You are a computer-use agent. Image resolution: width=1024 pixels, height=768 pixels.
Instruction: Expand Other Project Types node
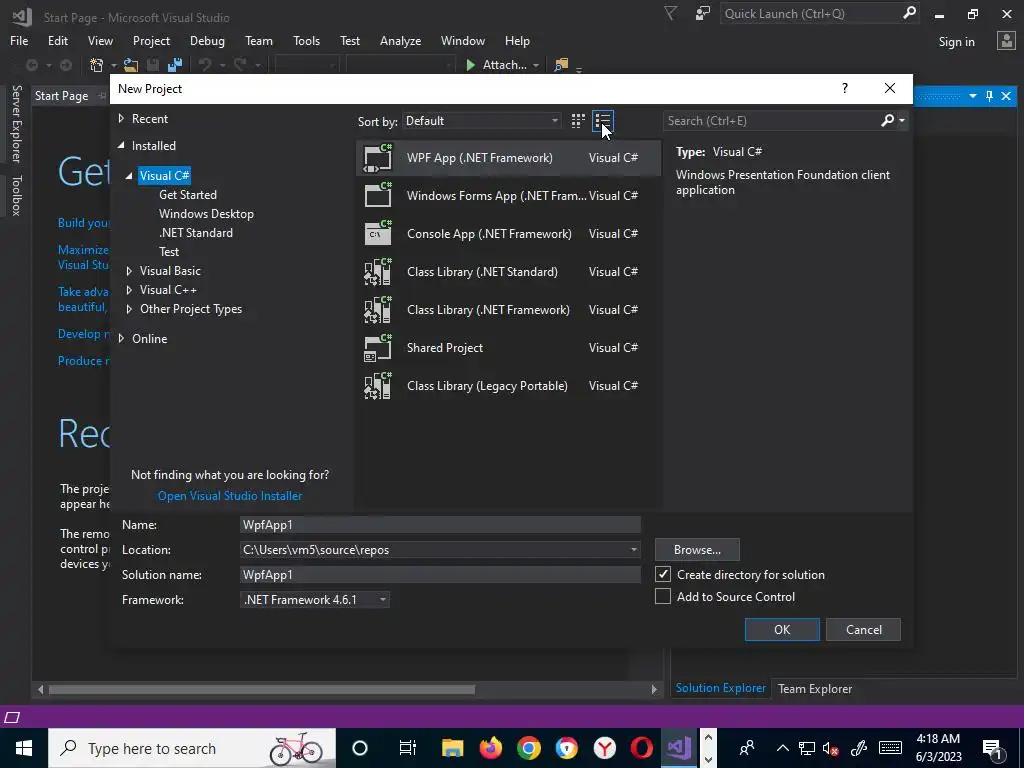pyautogui.click(x=129, y=309)
